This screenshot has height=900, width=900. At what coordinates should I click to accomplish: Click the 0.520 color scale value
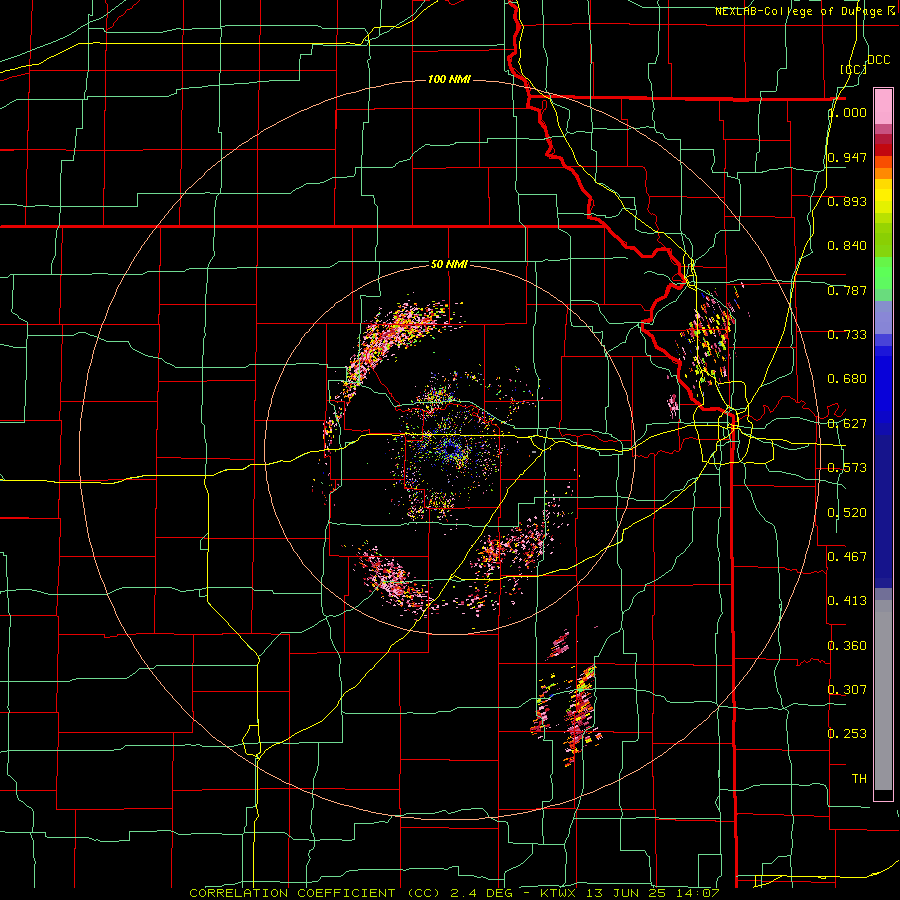pos(847,513)
